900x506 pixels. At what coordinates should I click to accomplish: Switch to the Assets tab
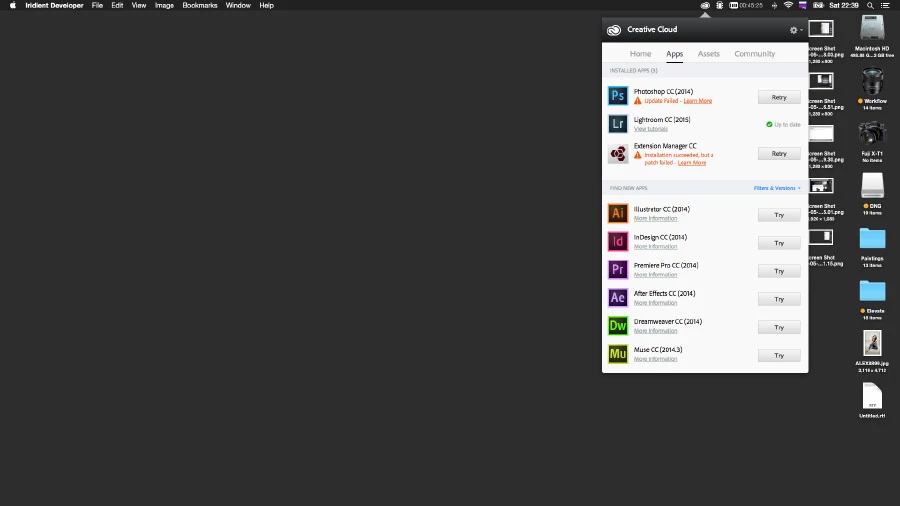pos(708,53)
